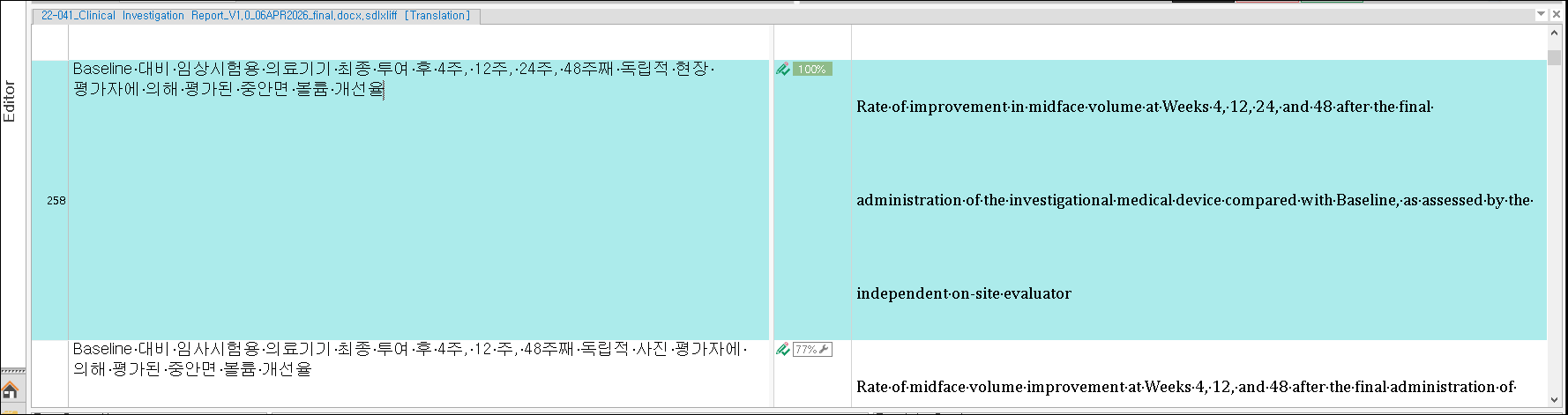Image resolution: width=1568 pixels, height=415 pixels.
Task: Click target line 'administration of the investigational medical device'
Action: [1195, 200]
